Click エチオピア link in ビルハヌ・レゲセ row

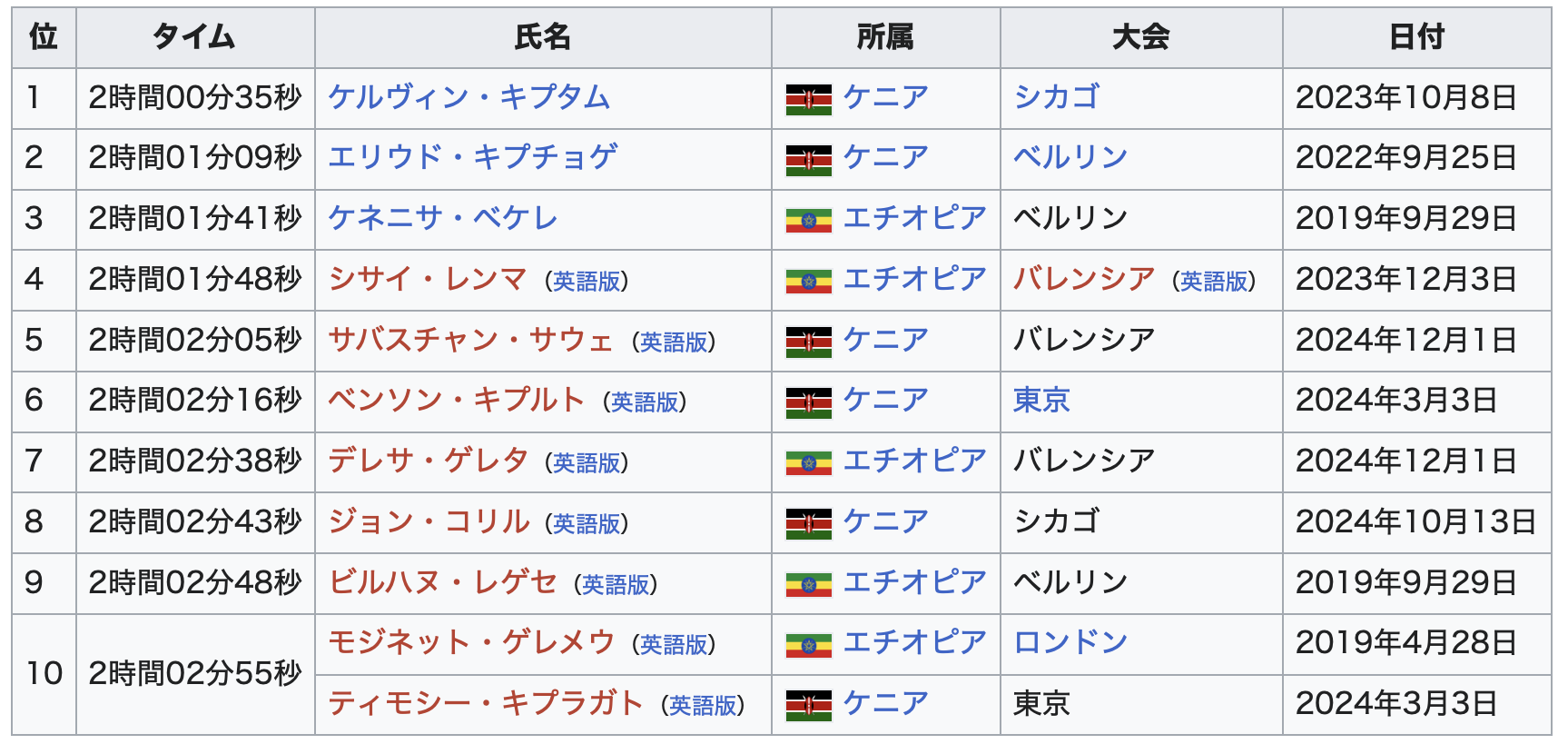coord(914,582)
